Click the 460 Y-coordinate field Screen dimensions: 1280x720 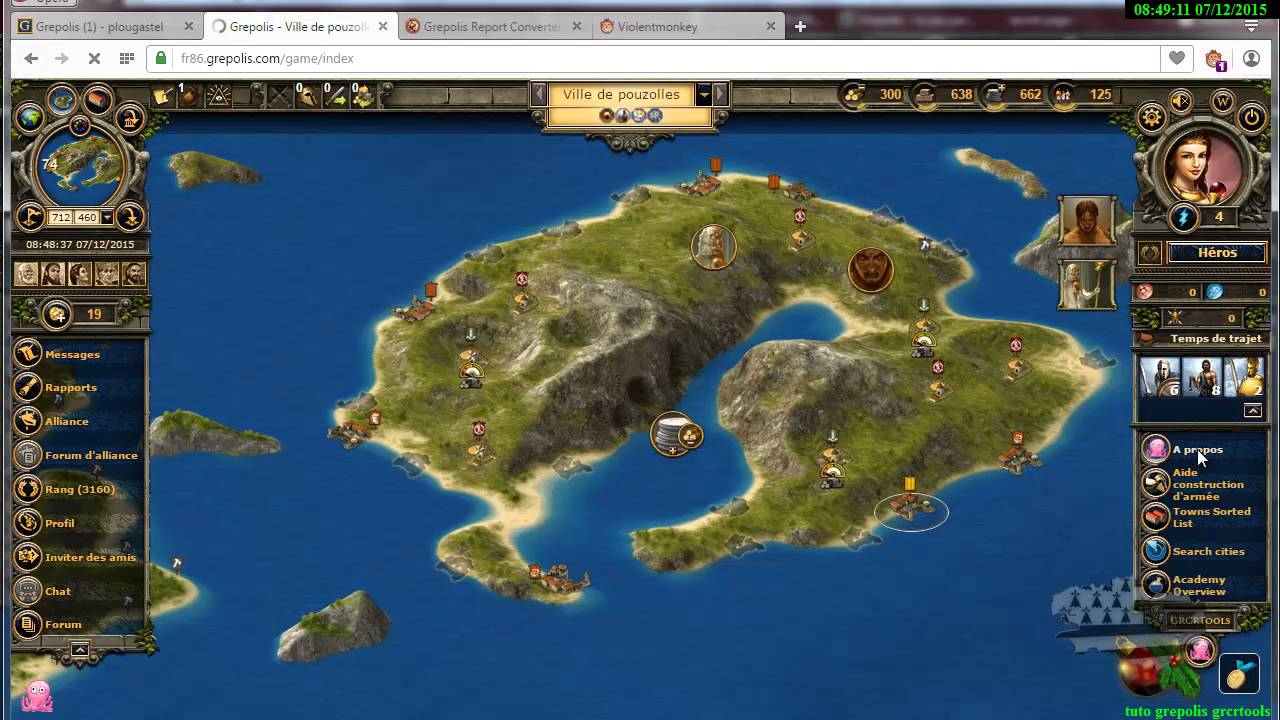coord(86,217)
